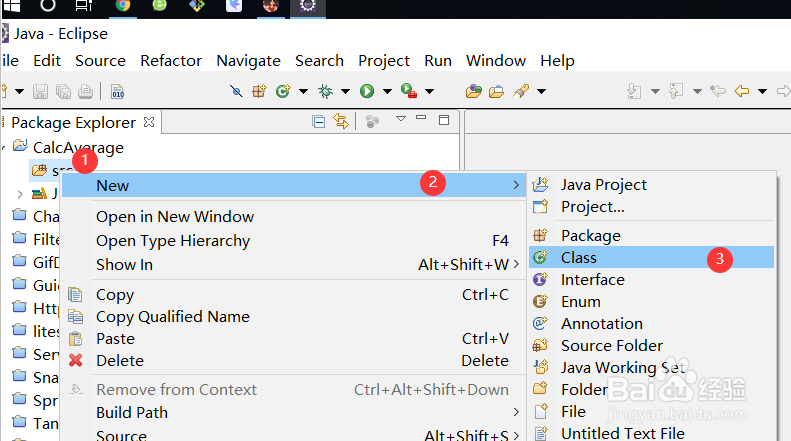Click the Debug bug icon
This screenshot has width=791, height=441.
(x=325, y=91)
